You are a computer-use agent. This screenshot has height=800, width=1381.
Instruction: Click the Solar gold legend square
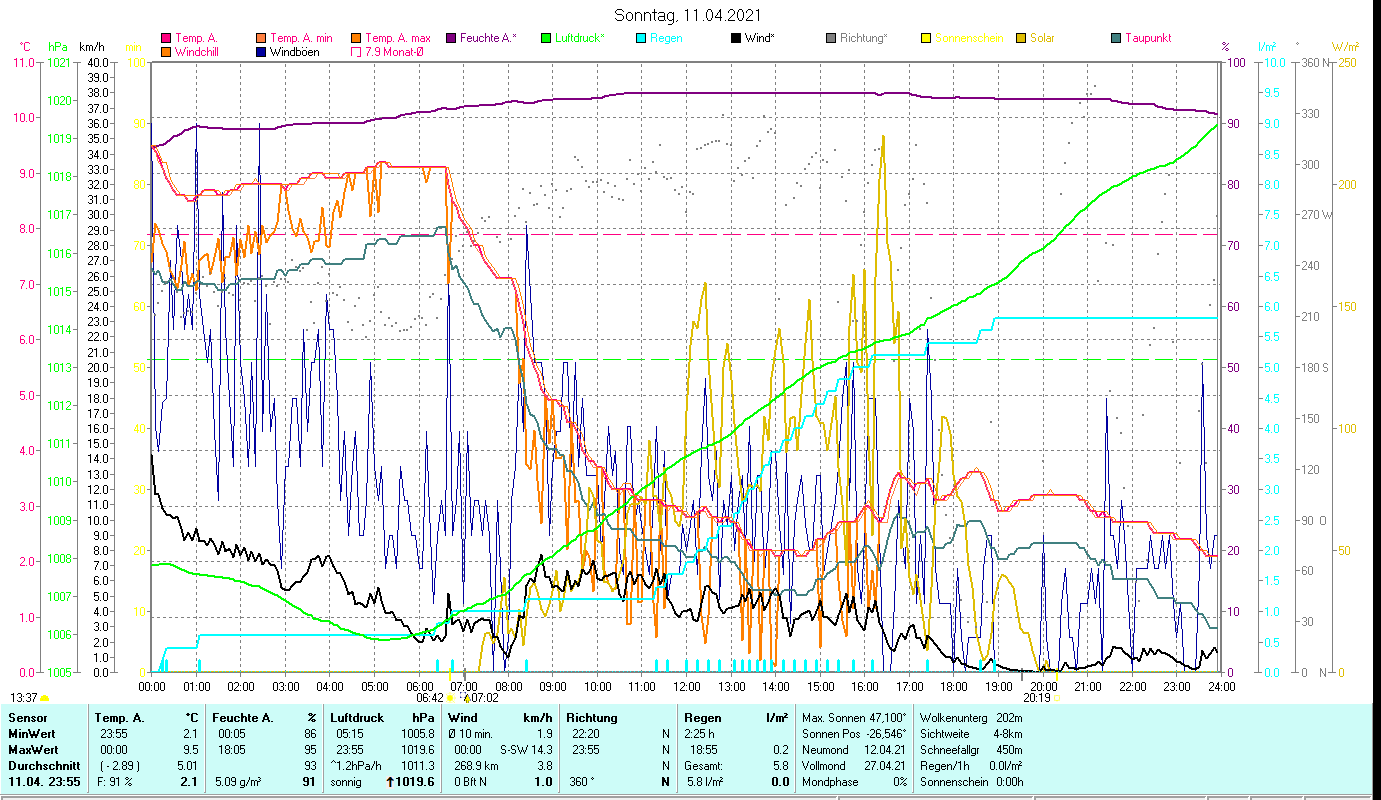click(1020, 38)
